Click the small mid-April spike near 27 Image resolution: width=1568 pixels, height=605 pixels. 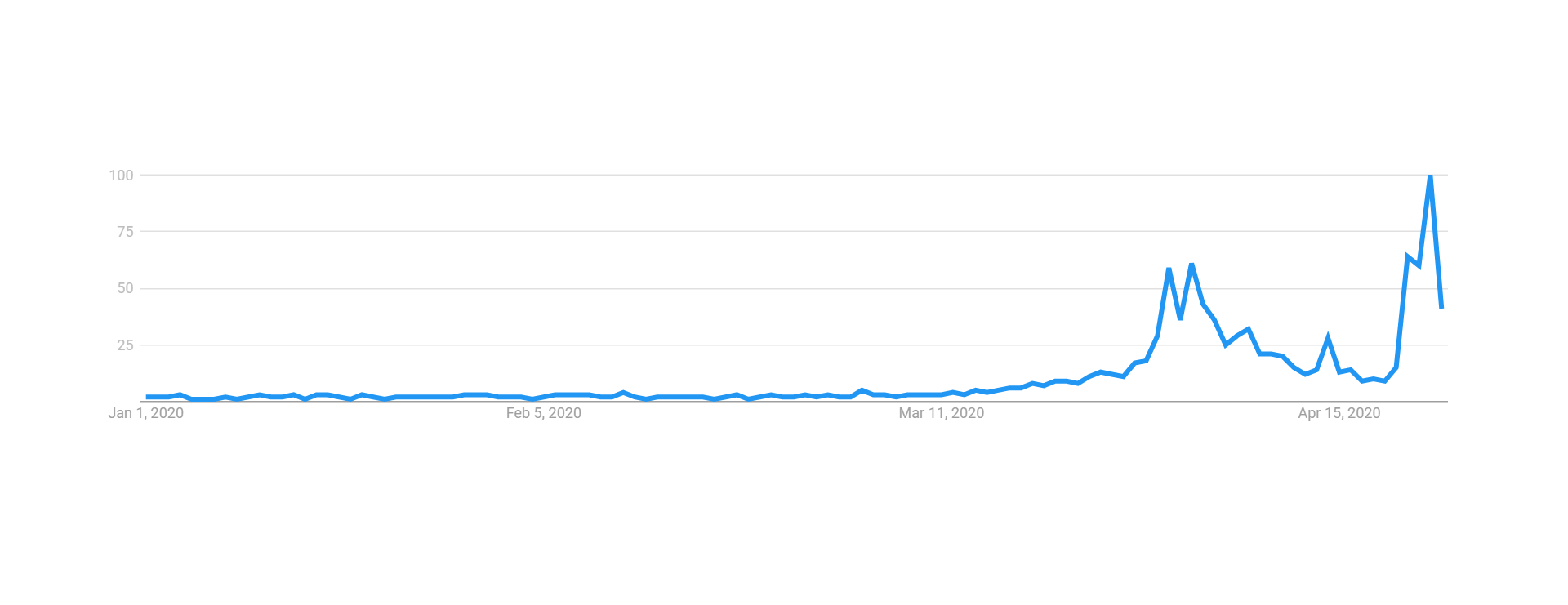coord(1328,338)
